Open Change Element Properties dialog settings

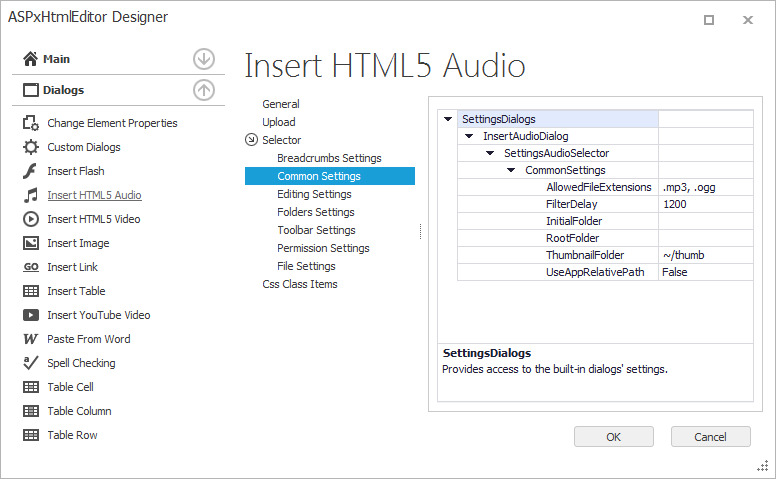coord(112,123)
